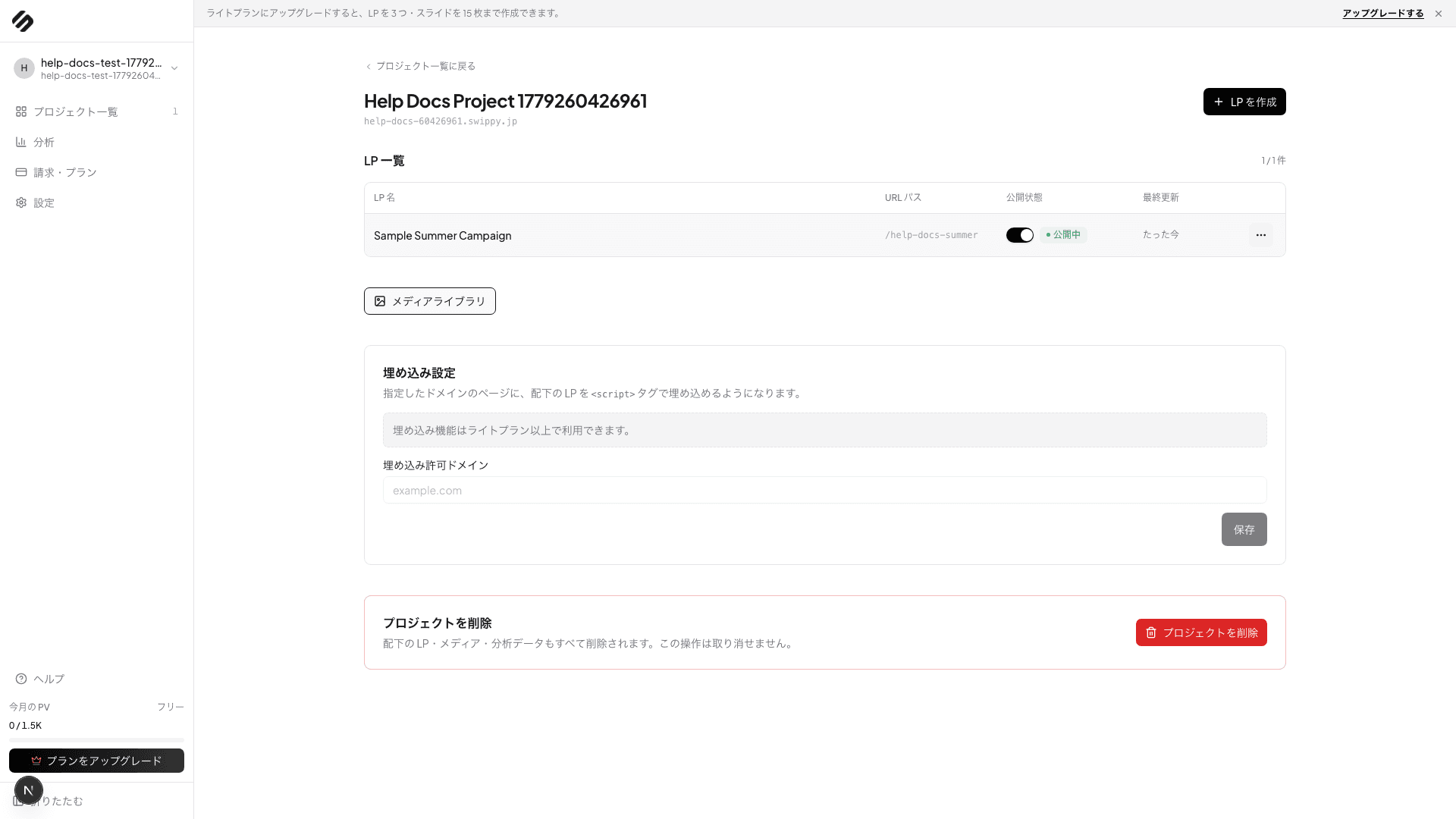Click the 埋め込み機能はライトプラン以上で利用できます notice
The width and height of the screenshot is (1456, 819).
(825, 430)
